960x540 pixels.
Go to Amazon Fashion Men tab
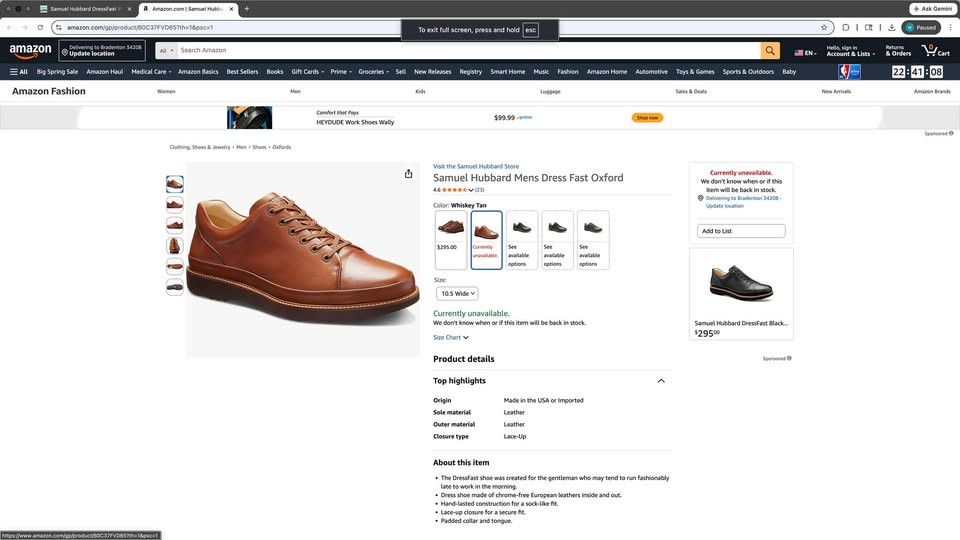tap(295, 91)
